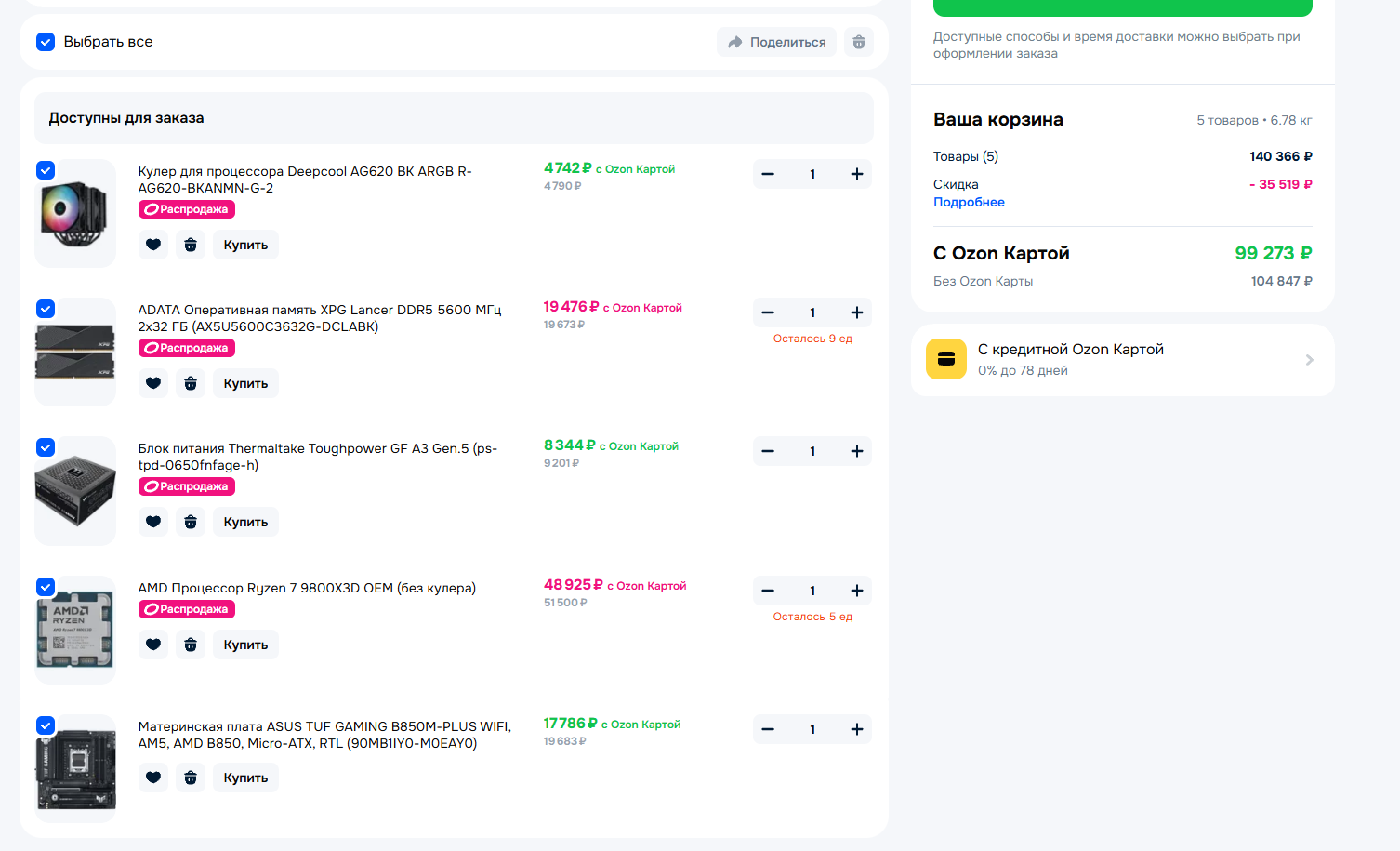Expand credit Ozon Card offer chevron
Image resolution: width=1400 pixels, height=851 pixels.
coord(1309,360)
